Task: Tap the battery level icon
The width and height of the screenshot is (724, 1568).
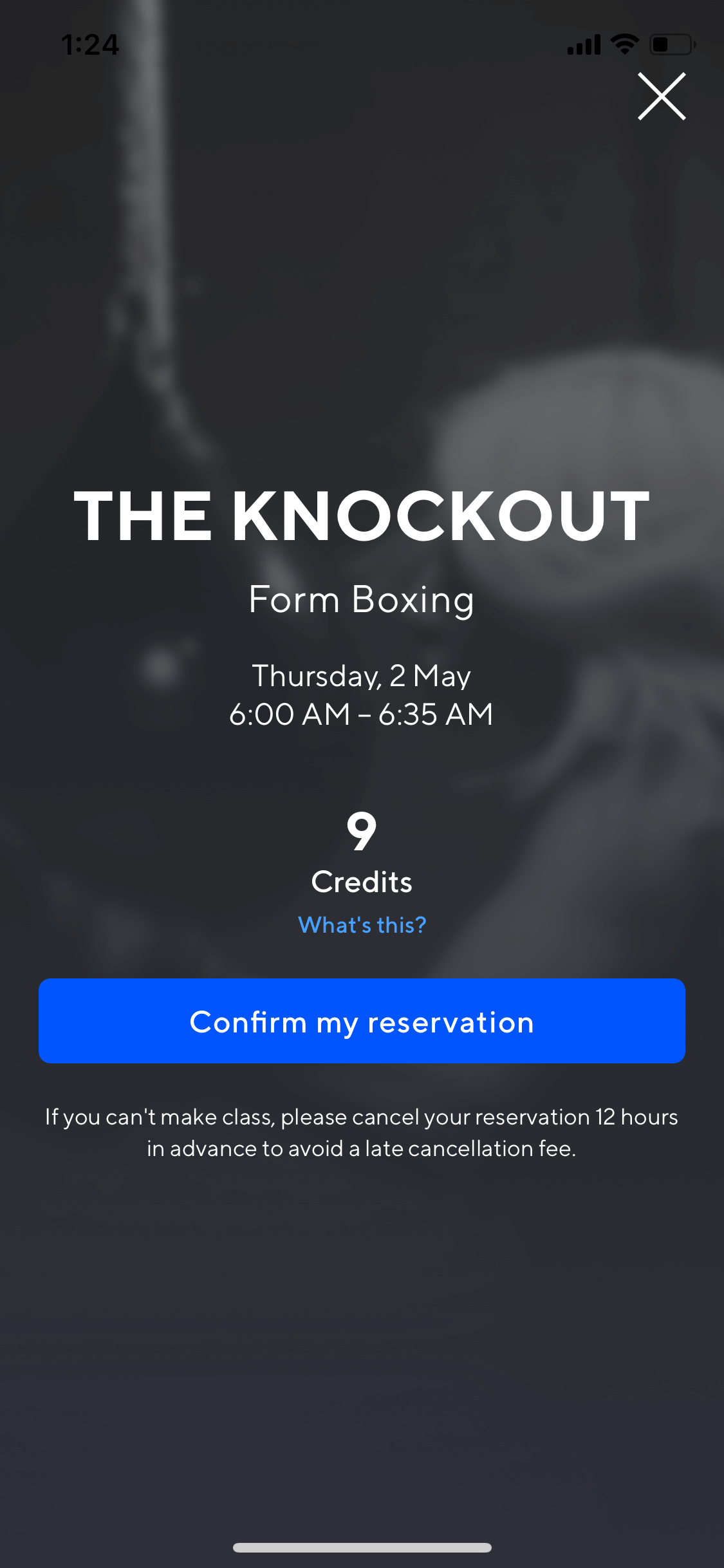Action: (x=673, y=44)
